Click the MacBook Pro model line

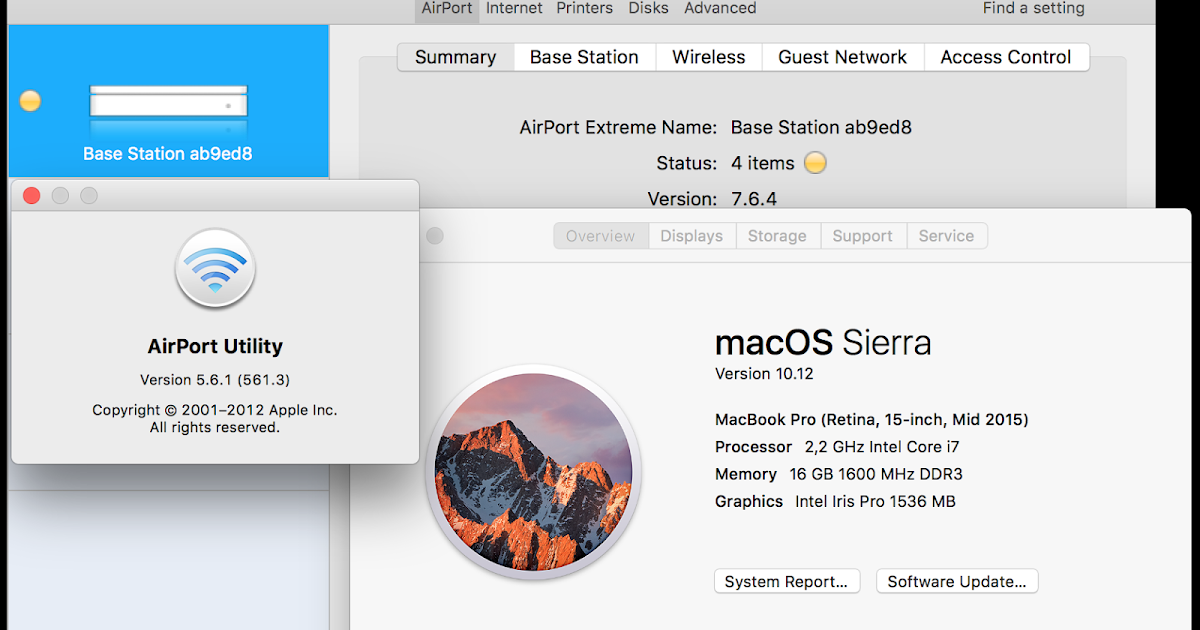tap(872, 420)
